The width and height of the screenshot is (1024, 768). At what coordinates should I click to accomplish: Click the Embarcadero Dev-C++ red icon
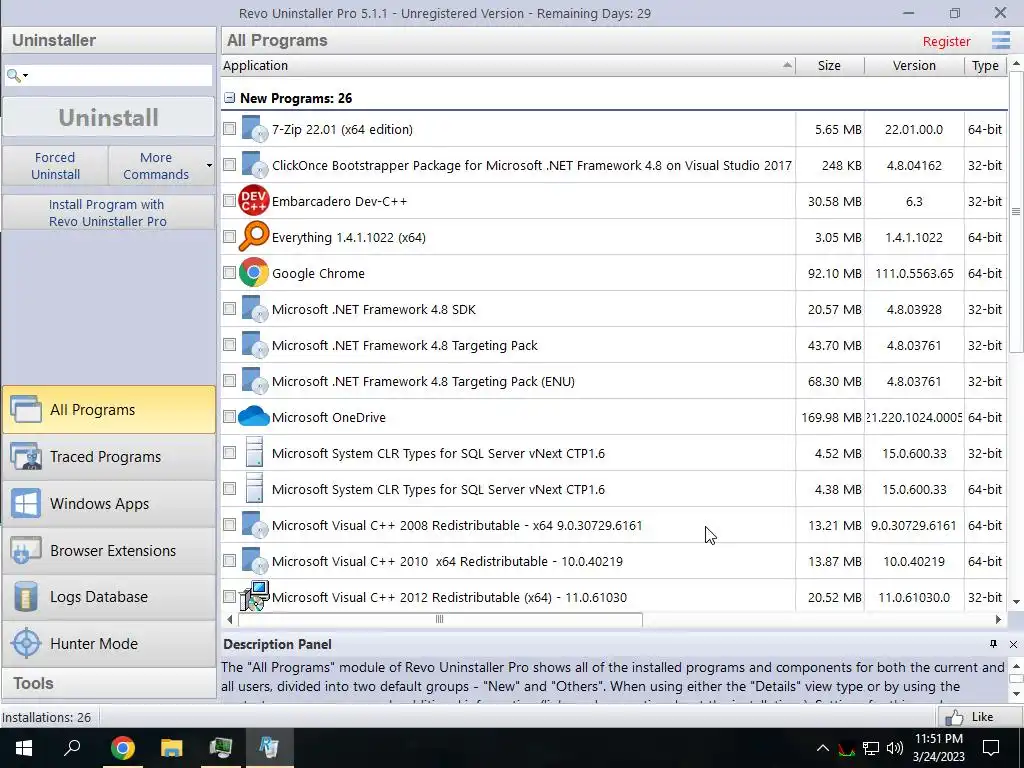254,201
